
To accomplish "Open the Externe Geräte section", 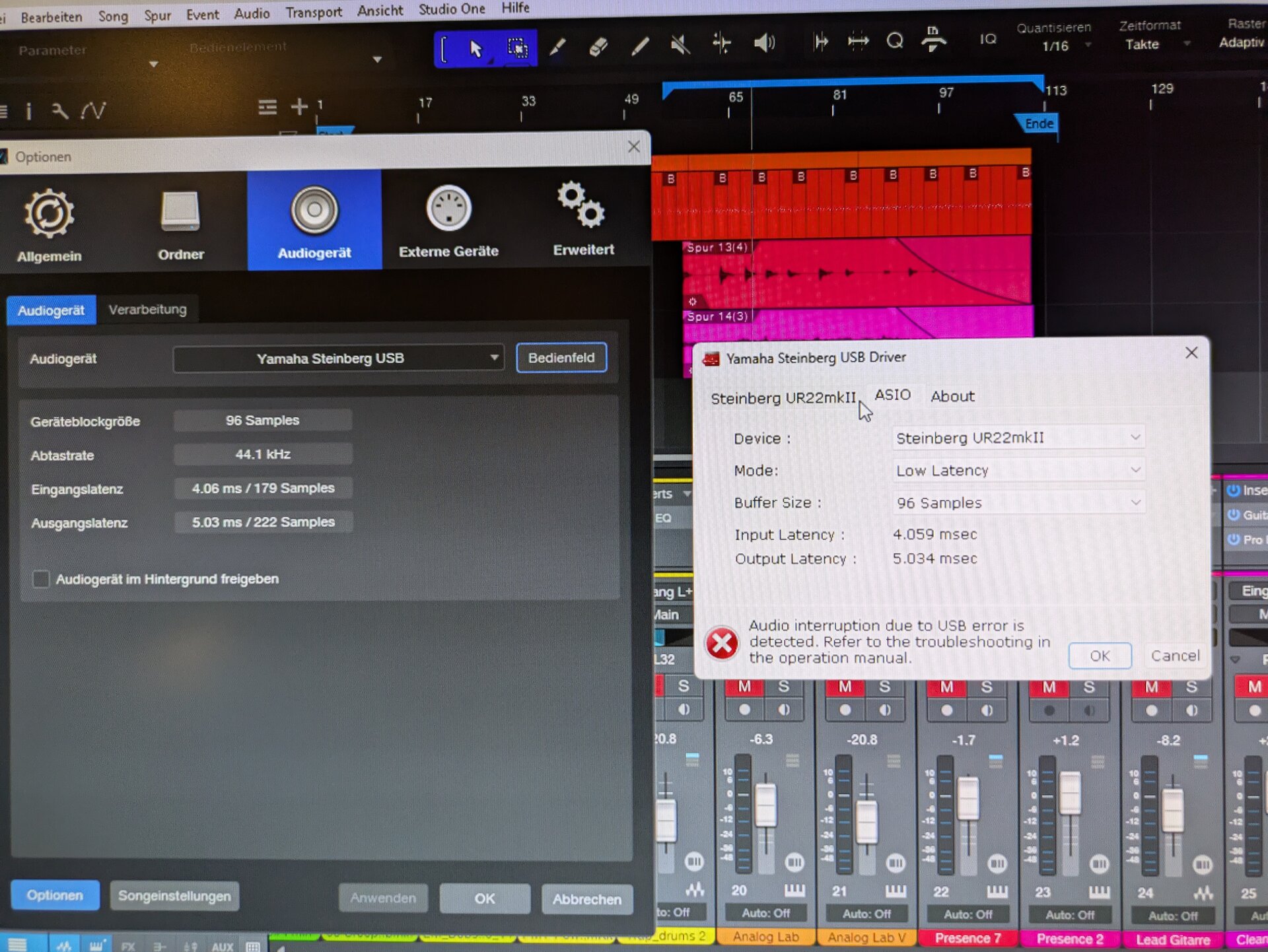I will (x=448, y=222).
